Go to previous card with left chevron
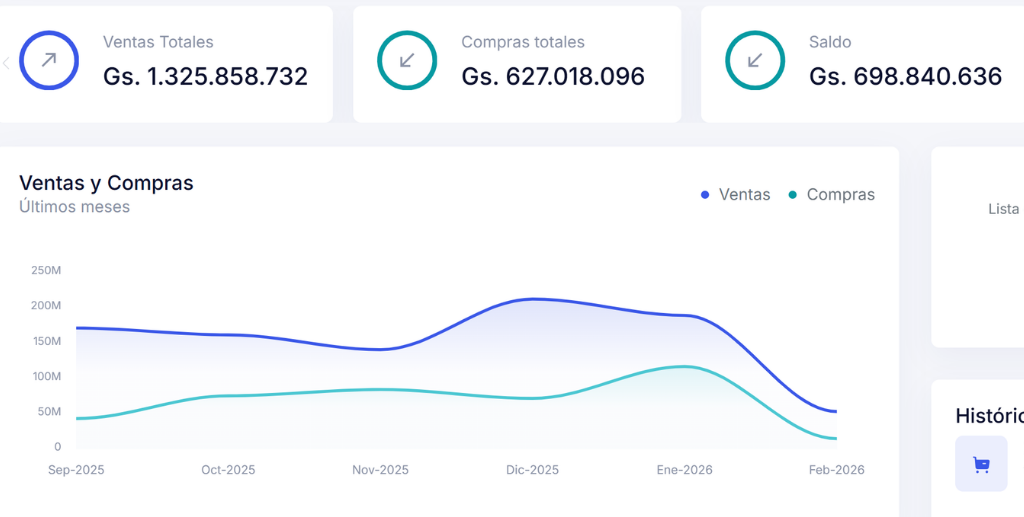The height and width of the screenshot is (517, 1024). 6,63
